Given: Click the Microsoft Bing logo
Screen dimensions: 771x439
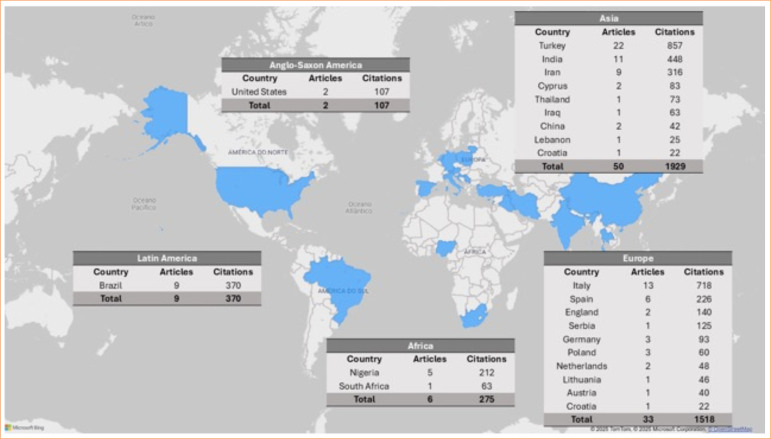Looking at the screenshot, I should pos(25,428).
